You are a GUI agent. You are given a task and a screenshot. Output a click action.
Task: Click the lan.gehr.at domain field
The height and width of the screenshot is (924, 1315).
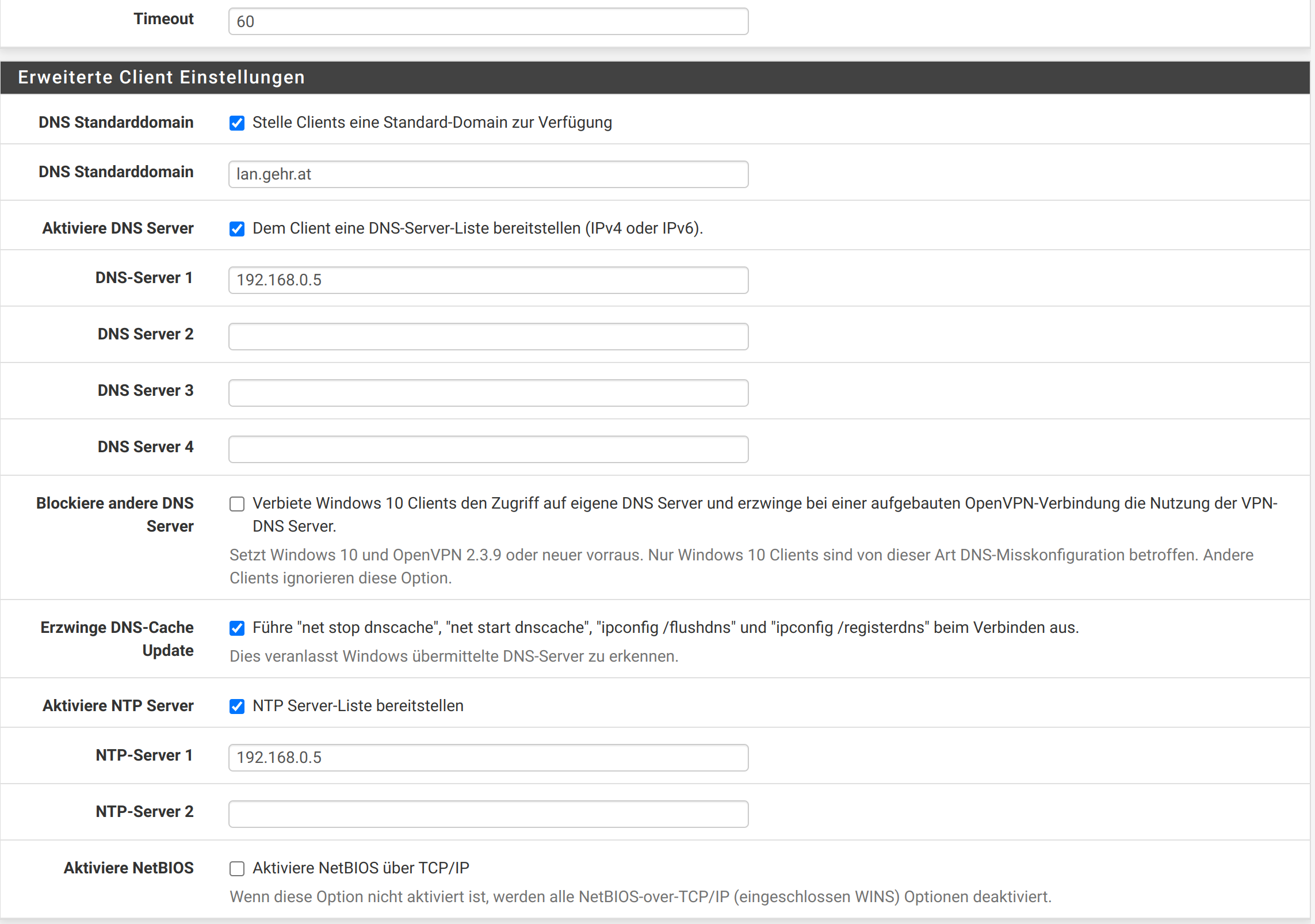488,174
